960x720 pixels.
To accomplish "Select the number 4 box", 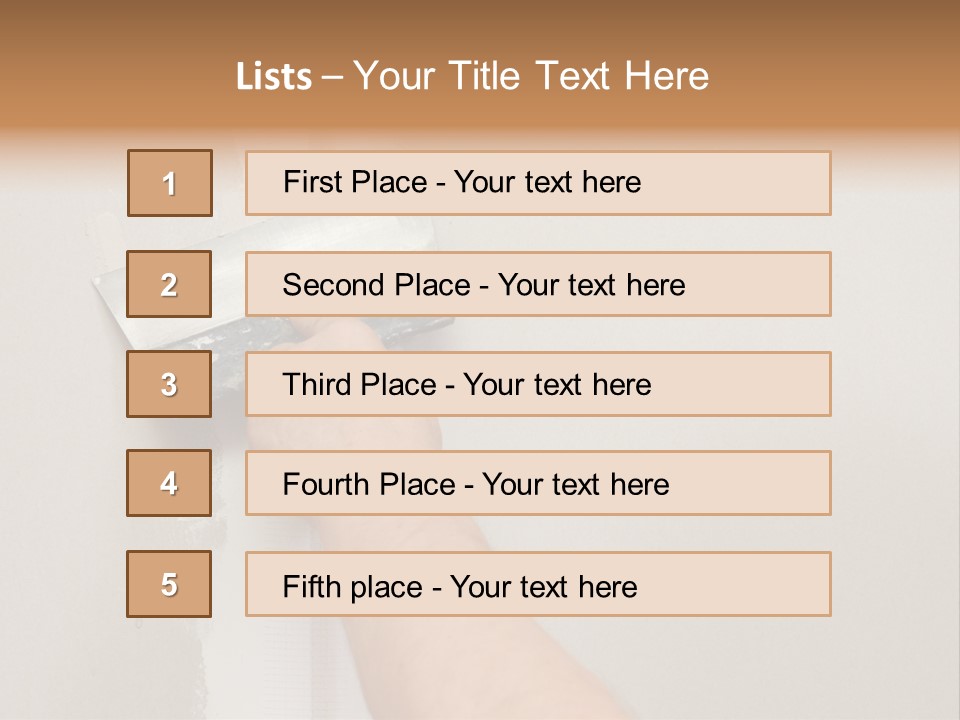I will pos(169,484).
